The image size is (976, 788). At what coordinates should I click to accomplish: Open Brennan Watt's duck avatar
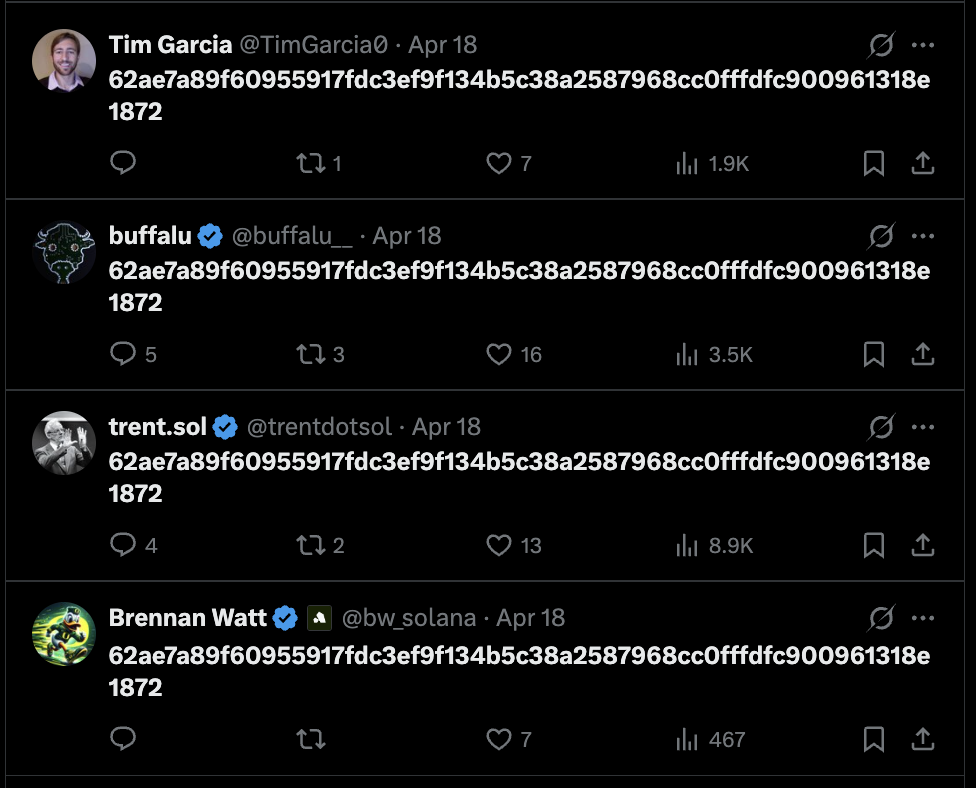click(x=64, y=633)
